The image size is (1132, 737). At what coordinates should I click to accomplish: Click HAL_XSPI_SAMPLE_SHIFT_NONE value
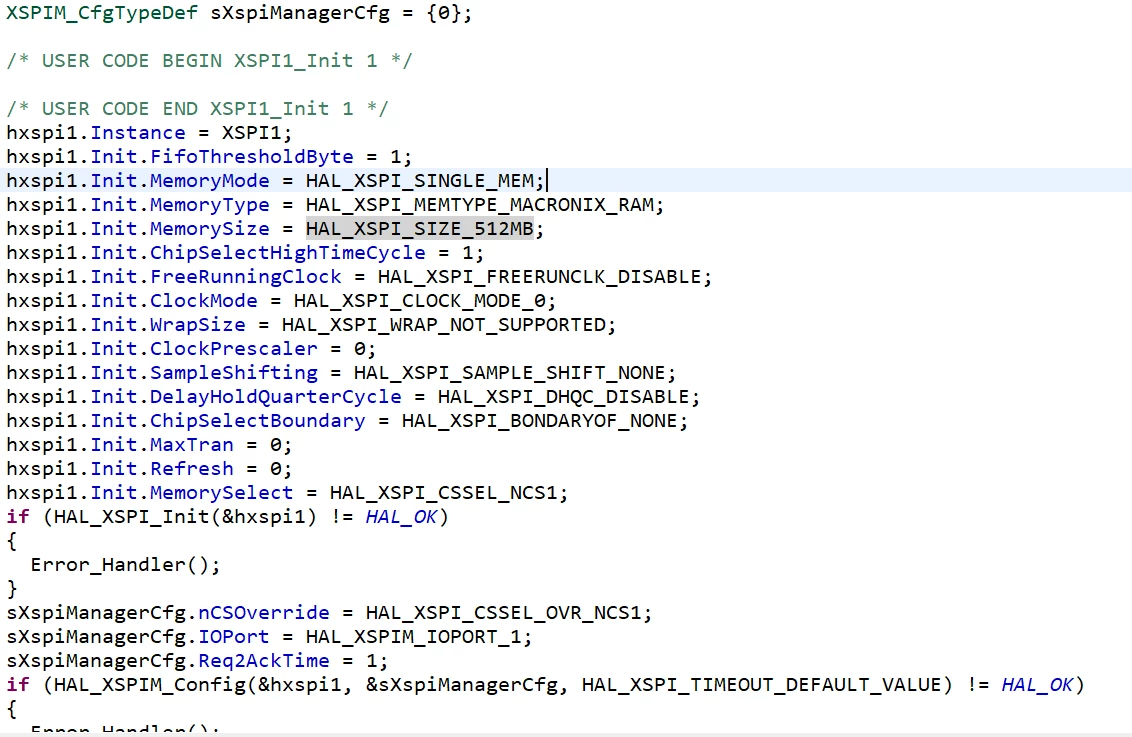tap(510, 372)
